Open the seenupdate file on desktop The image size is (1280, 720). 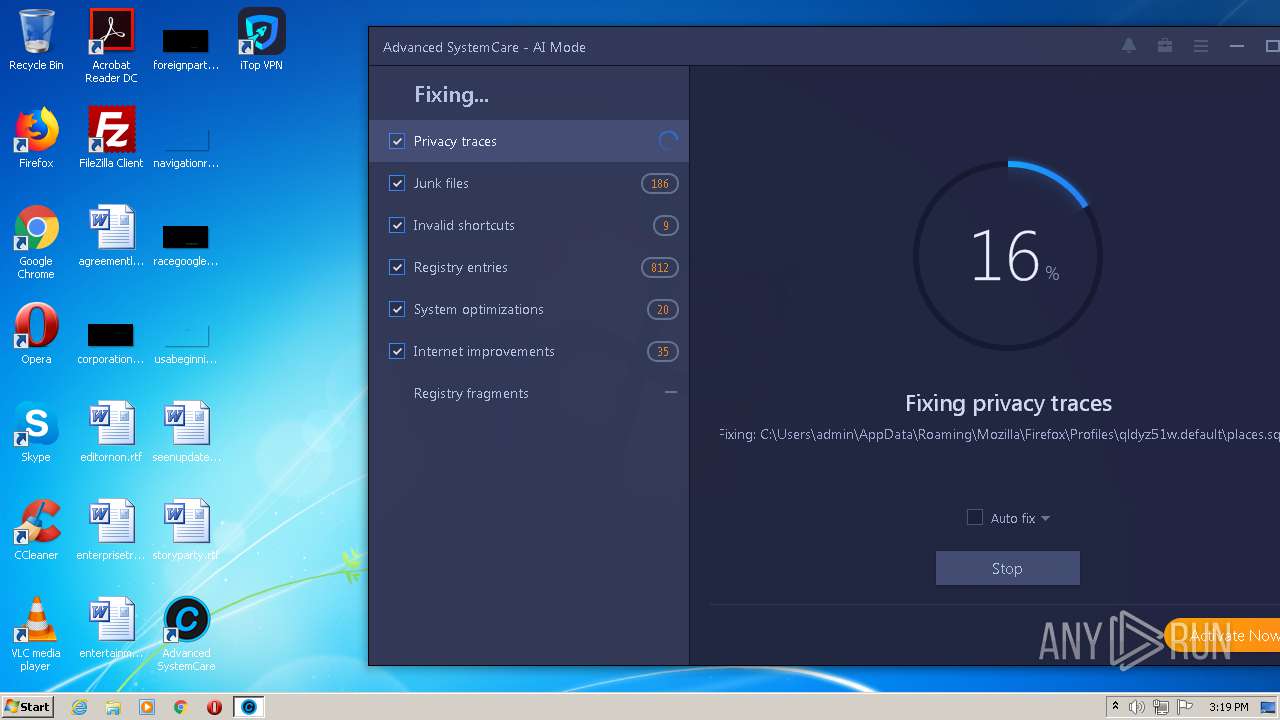pos(186,432)
